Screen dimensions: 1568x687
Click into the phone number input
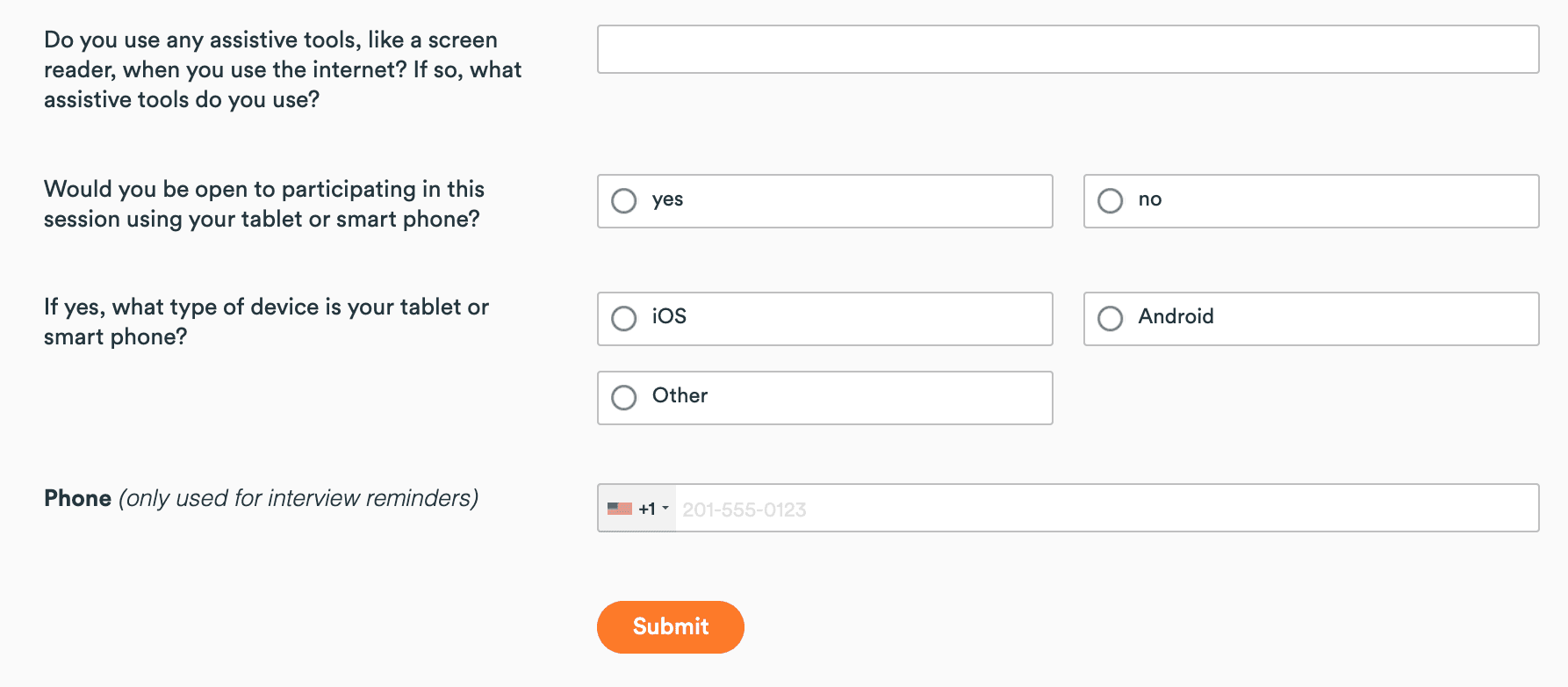coord(1106,509)
